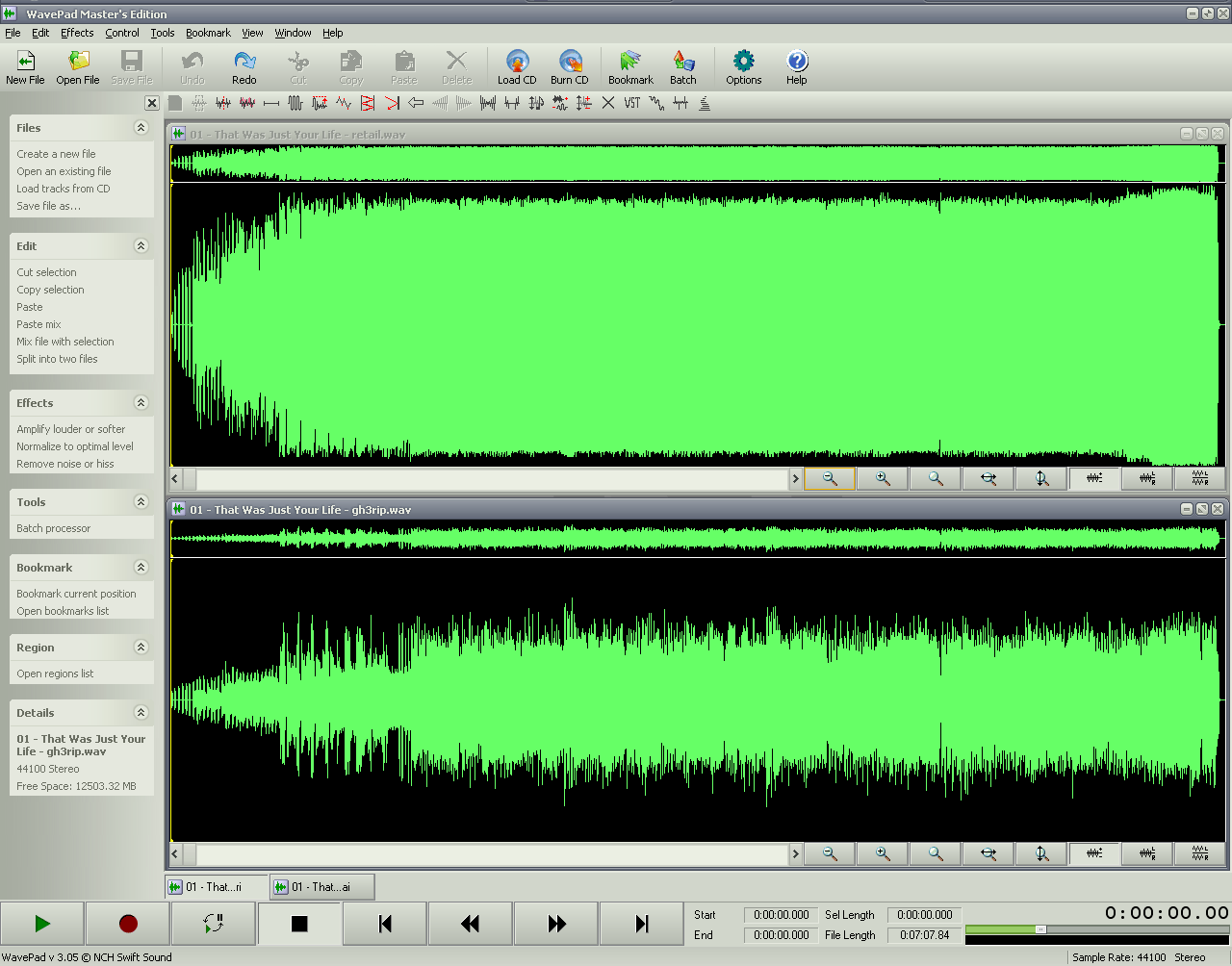Collapse the Details sidebar section

(x=141, y=713)
